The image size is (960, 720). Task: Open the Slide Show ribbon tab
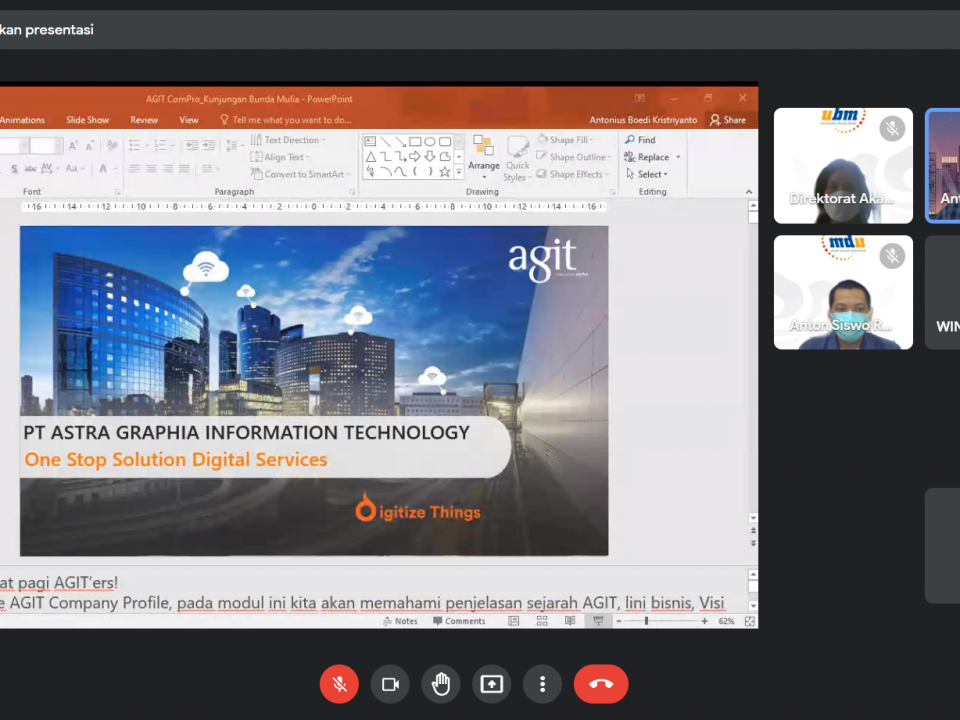coord(88,120)
